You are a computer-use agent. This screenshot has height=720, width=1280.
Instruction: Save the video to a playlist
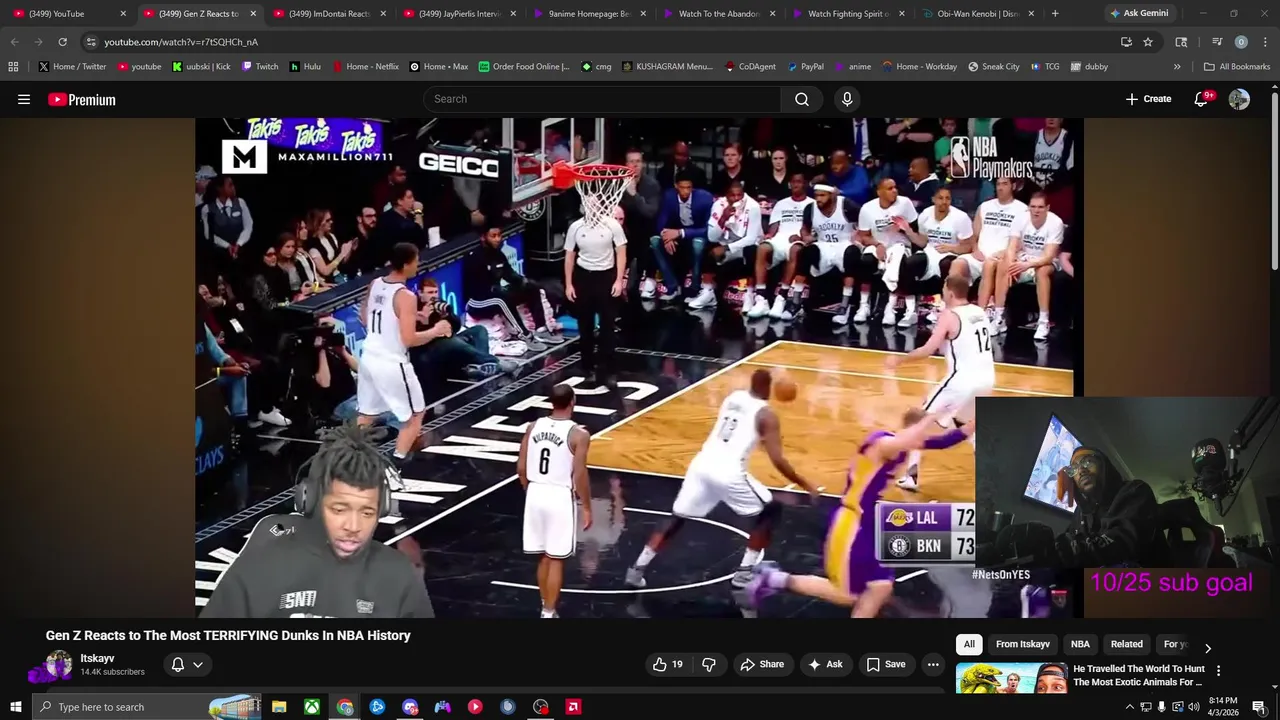tap(886, 664)
